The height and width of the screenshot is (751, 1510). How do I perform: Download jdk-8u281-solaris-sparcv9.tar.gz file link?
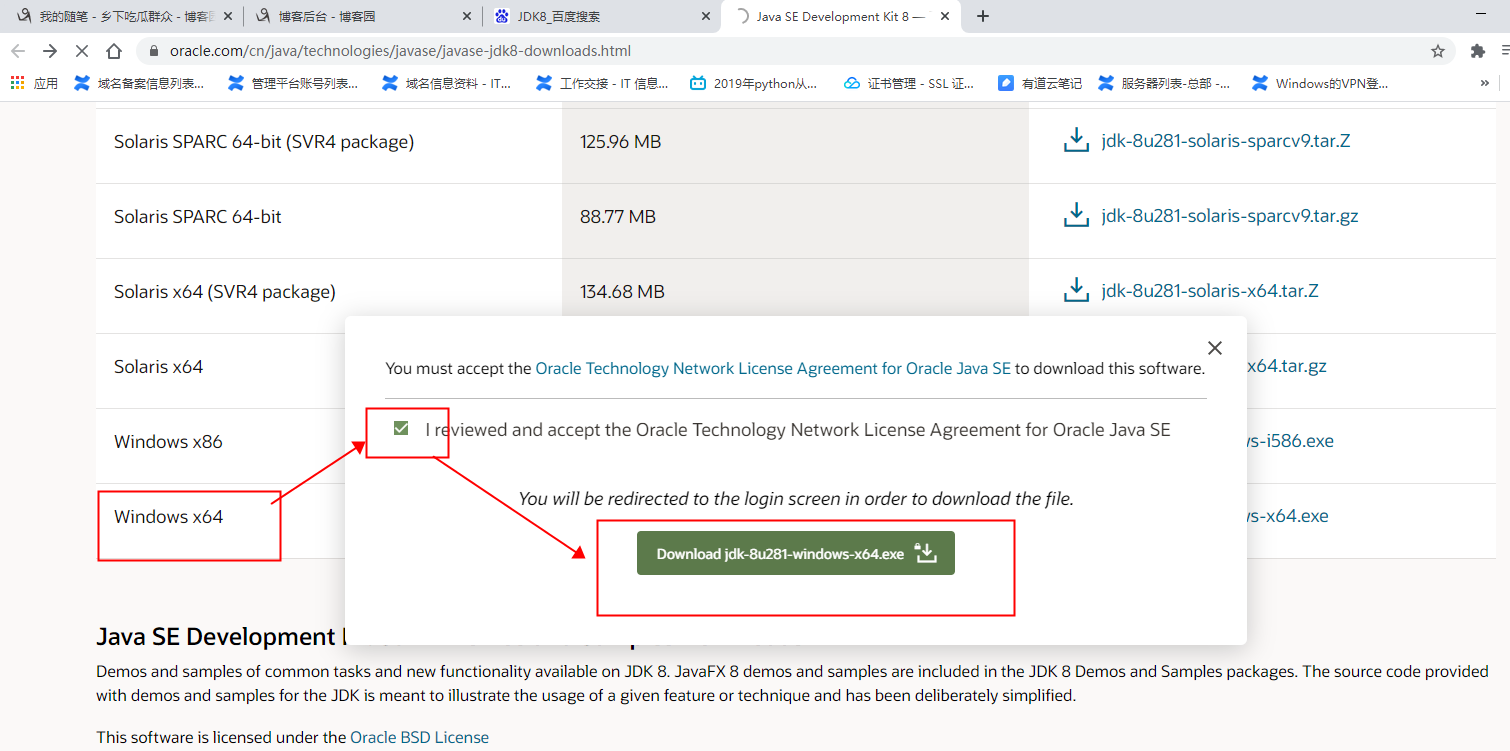(x=1230, y=216)
